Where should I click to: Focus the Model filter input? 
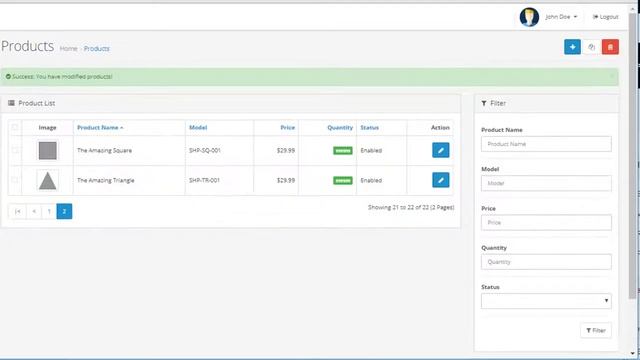click(x=546, y=183)
